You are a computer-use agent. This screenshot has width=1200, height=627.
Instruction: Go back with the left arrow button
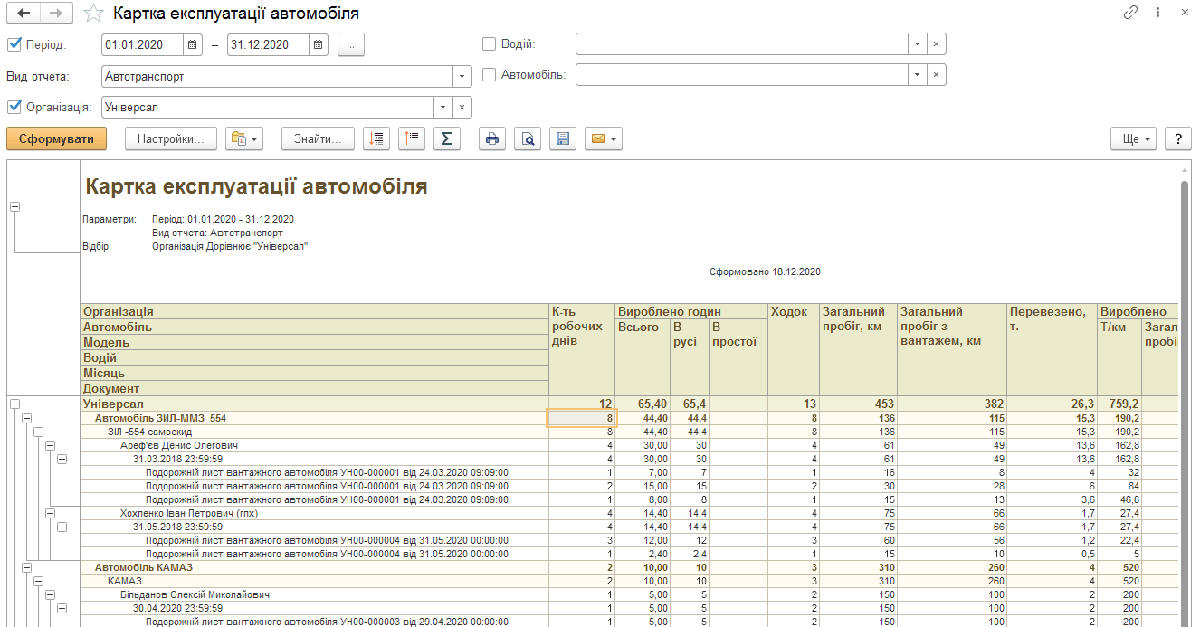tap(24, 13)
